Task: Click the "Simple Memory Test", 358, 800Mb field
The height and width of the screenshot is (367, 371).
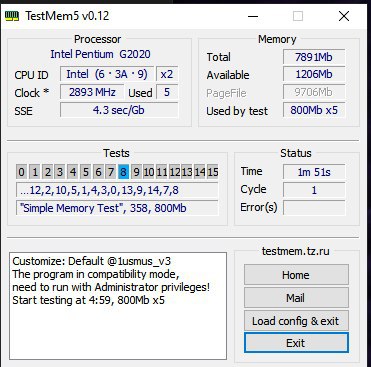Action: pos(117,208)
